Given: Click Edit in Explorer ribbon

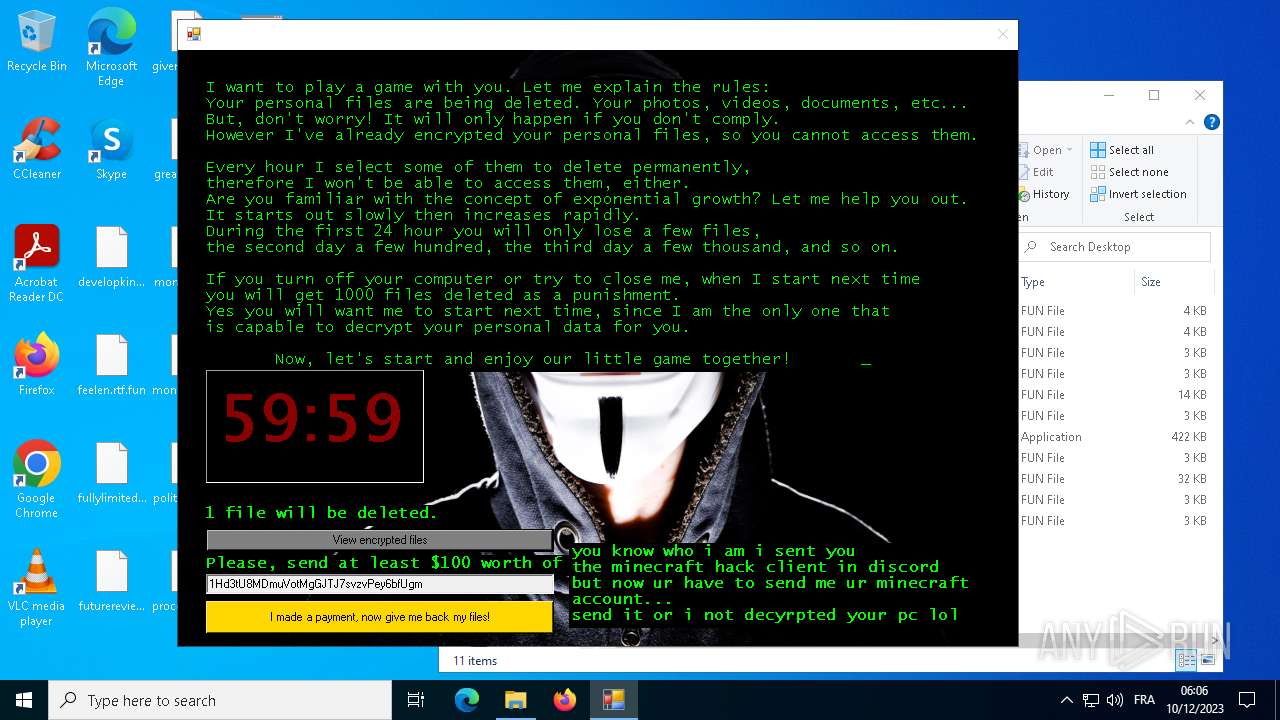Looking at the screenshot, I should tap(1036, 172).
